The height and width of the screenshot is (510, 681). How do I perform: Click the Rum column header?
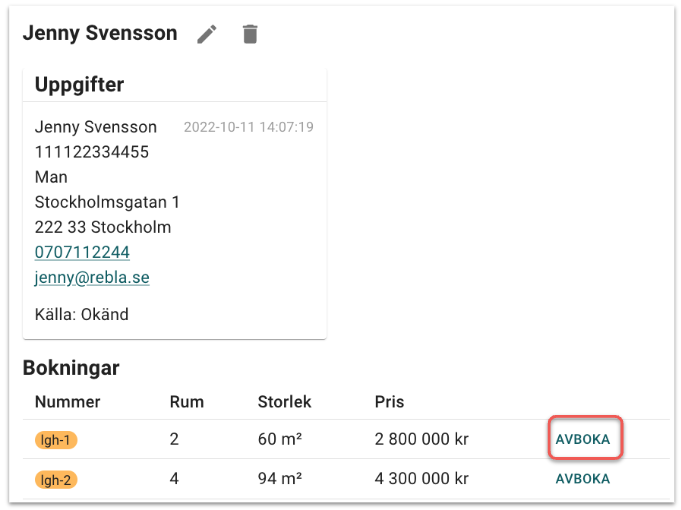(187, 402)
